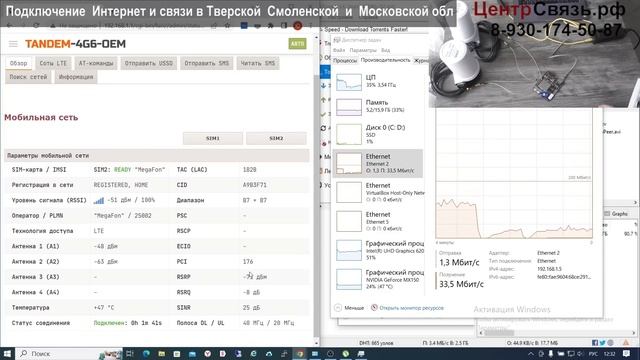640x360 pixels.
Task: Show hidden system tray icons
Action: pos(531,353)
